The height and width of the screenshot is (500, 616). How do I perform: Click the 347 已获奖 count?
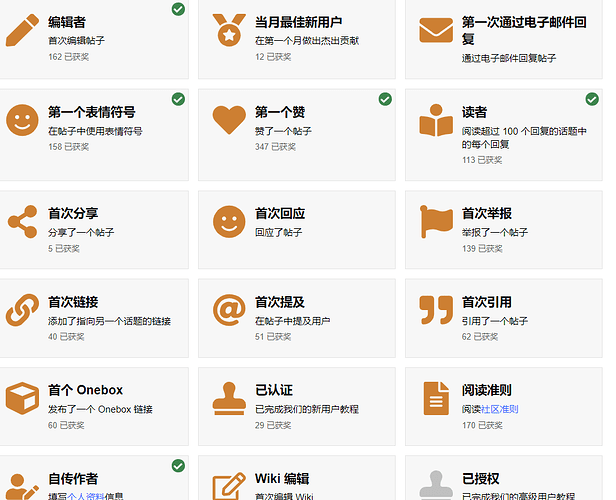pos(275,147)
